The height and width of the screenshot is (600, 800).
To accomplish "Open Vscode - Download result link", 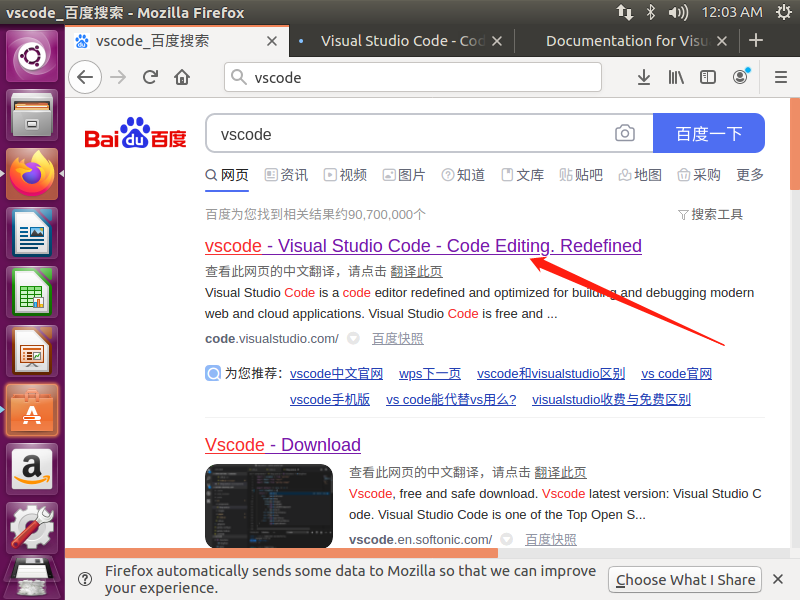I will [x=283, y=445].
